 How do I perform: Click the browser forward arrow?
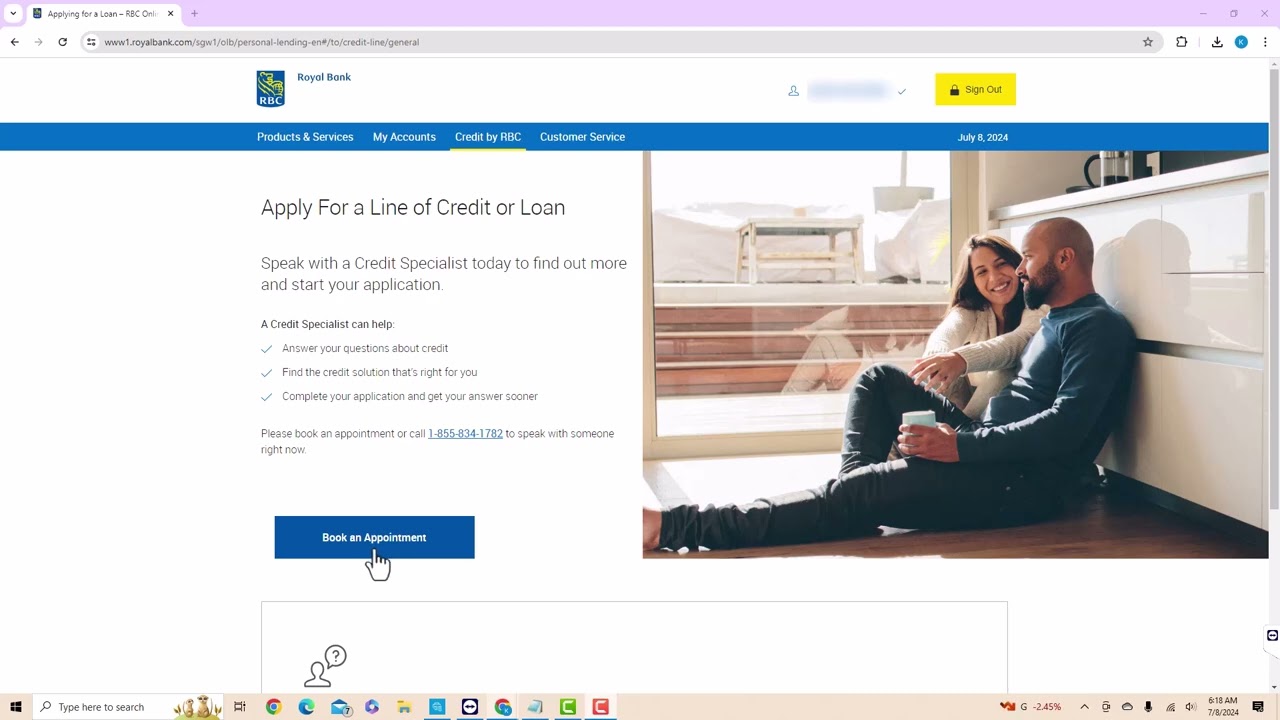click(x=38, y=42)
